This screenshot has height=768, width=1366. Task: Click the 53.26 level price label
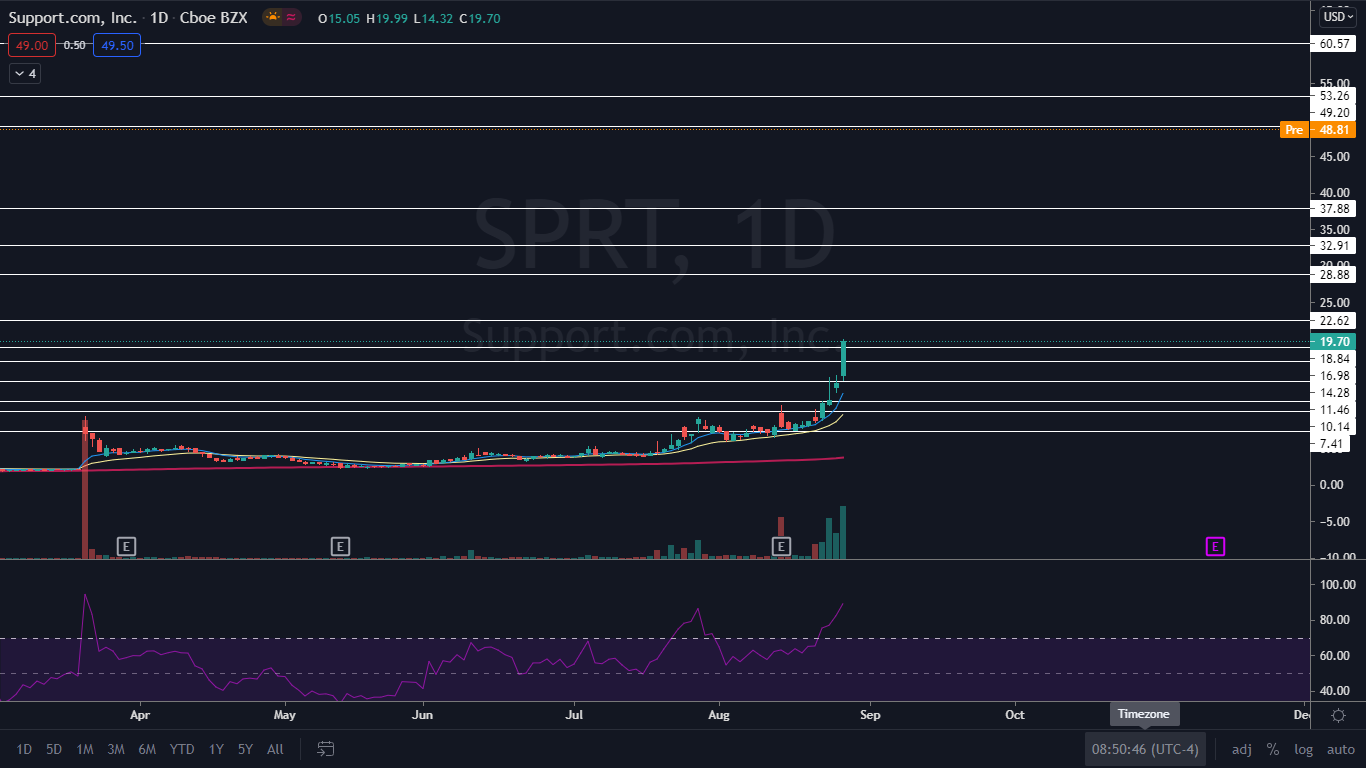pyautogui.click(x=1336, y=96)
